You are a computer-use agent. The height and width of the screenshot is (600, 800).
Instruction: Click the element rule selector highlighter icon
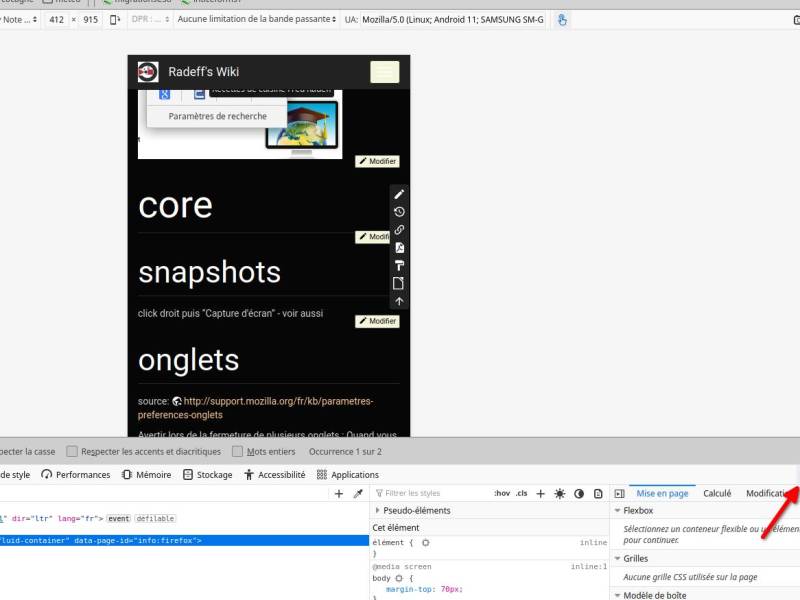[x=426, y=543]
